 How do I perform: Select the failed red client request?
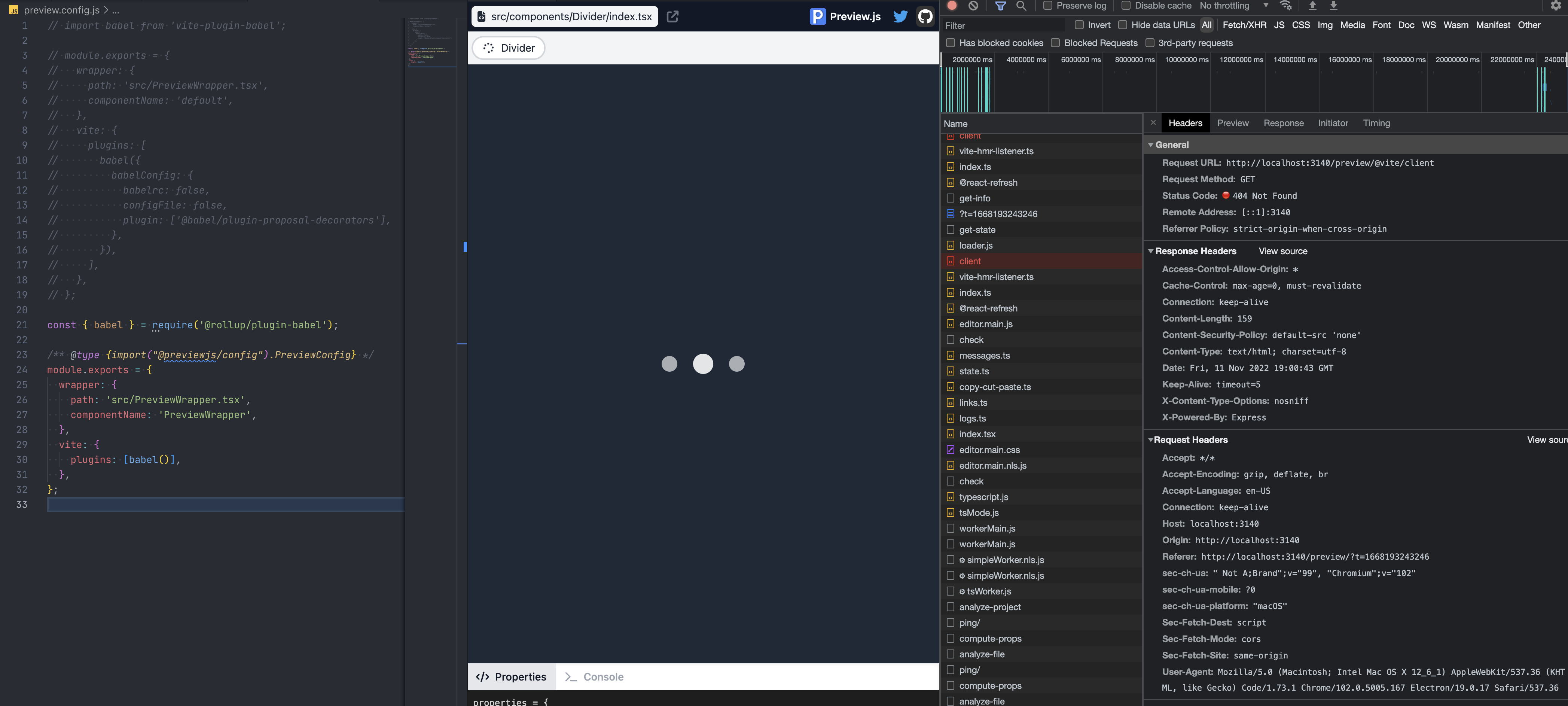(x=1041, y=261)
